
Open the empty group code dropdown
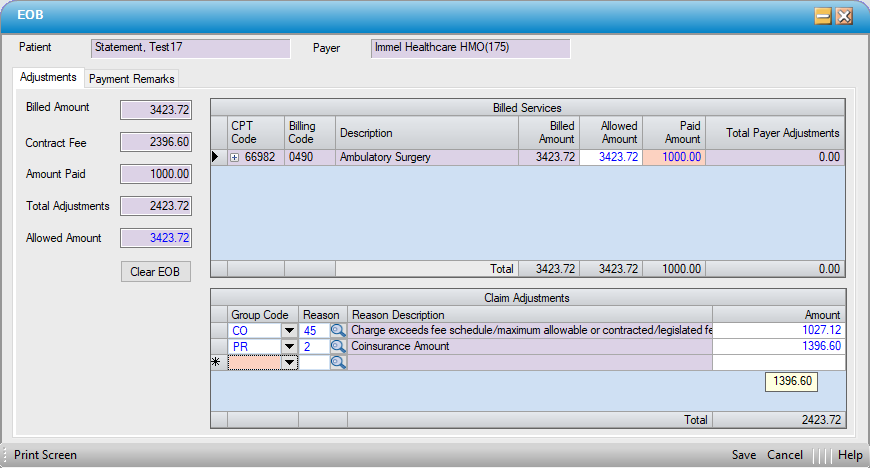pos(290,363)
